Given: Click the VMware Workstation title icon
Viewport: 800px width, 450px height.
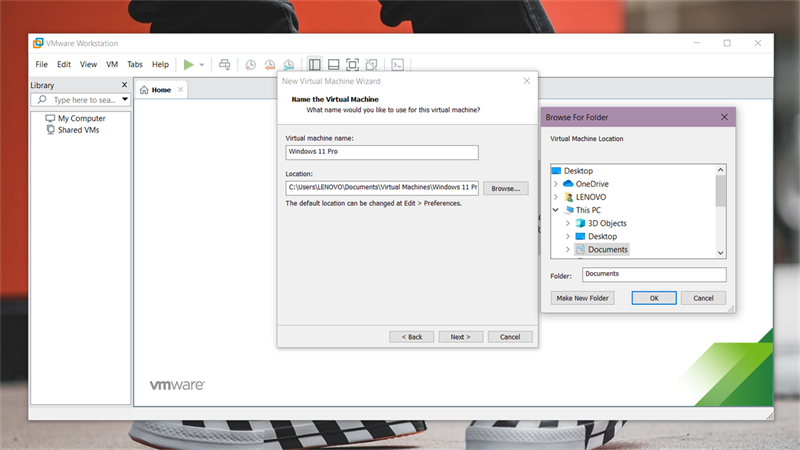Looking at the screenshot, I should tap(38, 43).
